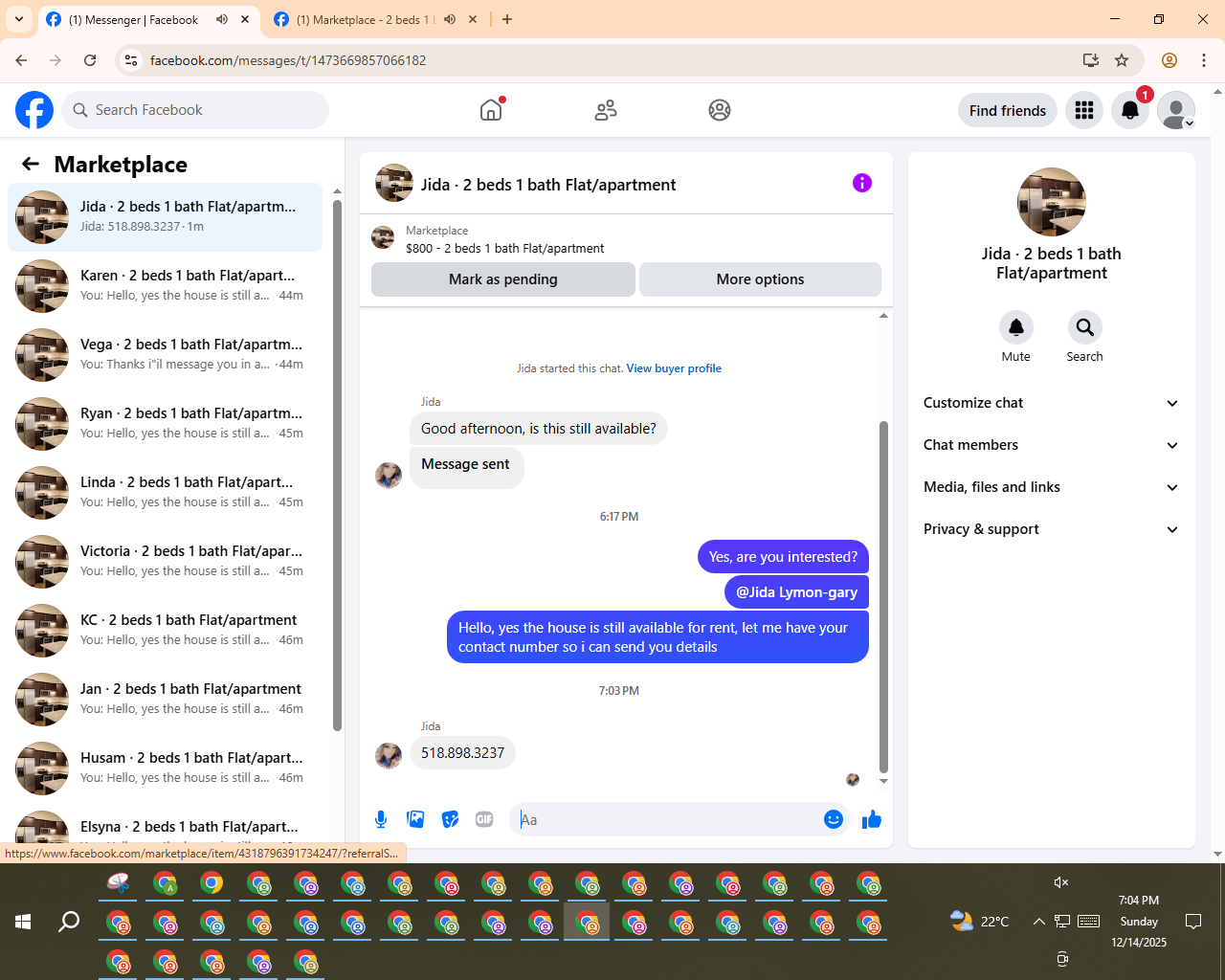
Task: Open the Notifications bell icon
Action: click(1130, 110)
